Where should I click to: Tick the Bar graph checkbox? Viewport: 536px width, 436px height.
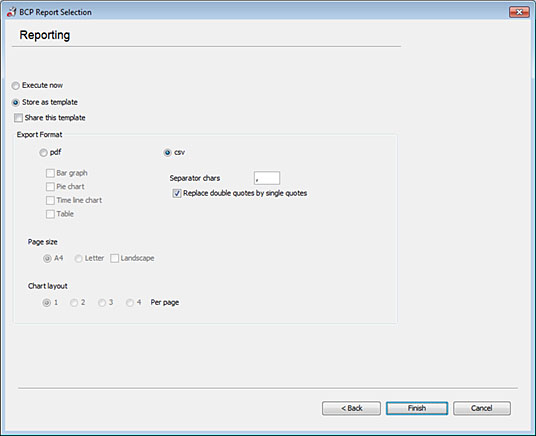pyautogui.click(x=50, y=173)
